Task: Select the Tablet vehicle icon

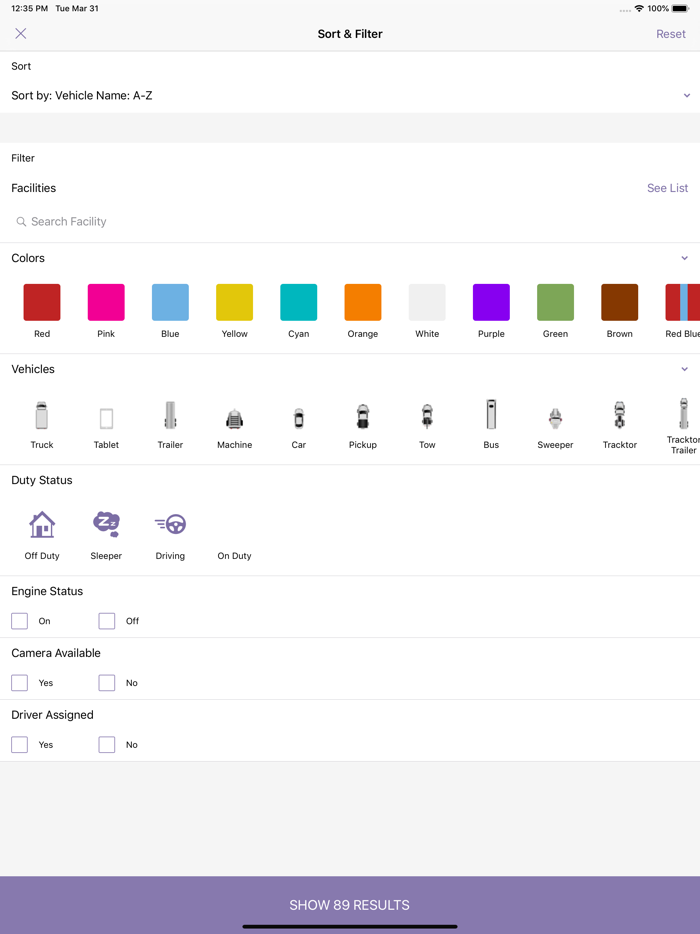Action: 106,418
